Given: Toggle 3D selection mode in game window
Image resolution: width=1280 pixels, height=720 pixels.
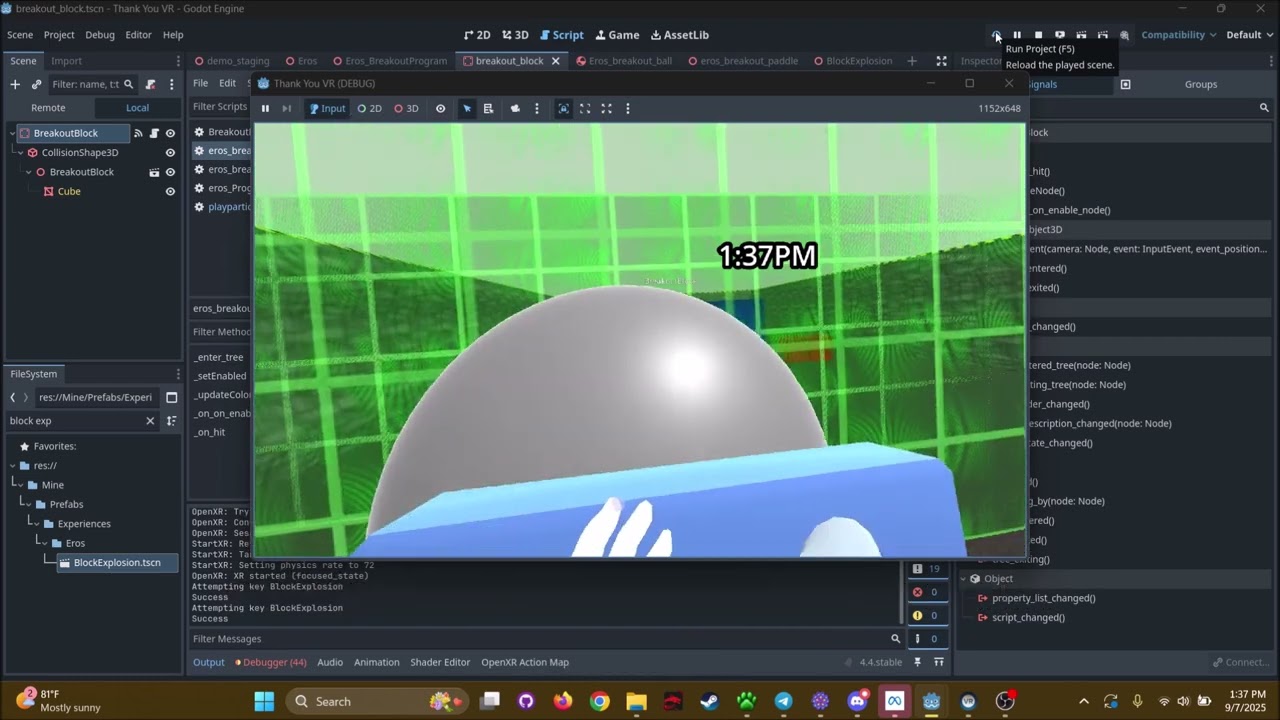Looking at the screenshot, I should pyautogui.click(x=406, y=109).
